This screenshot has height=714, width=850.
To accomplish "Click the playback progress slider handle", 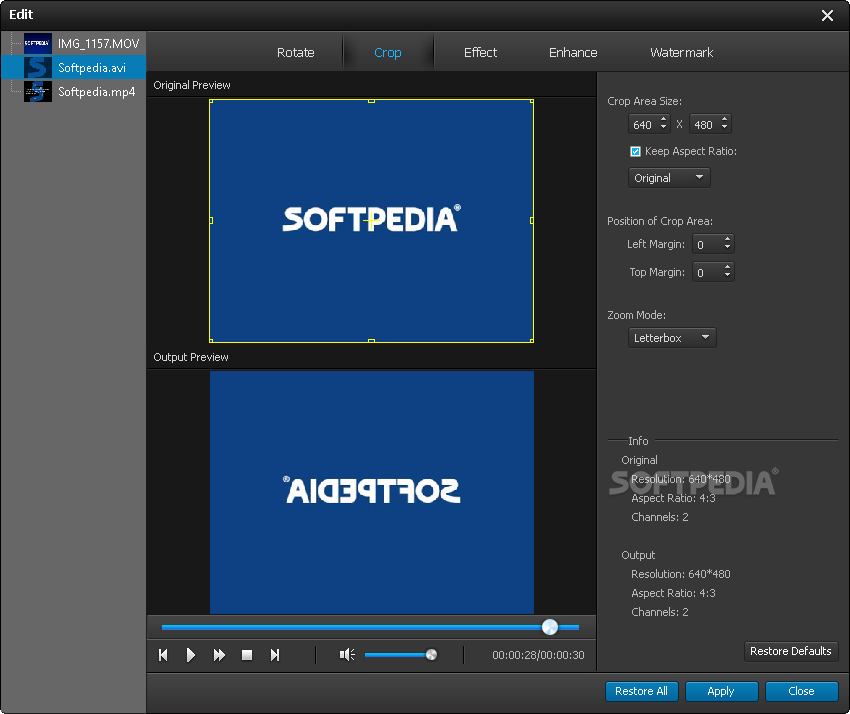I will click(550, 627).
